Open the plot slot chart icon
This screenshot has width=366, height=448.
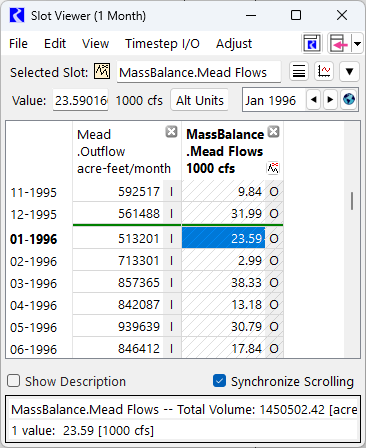point(324,71)
